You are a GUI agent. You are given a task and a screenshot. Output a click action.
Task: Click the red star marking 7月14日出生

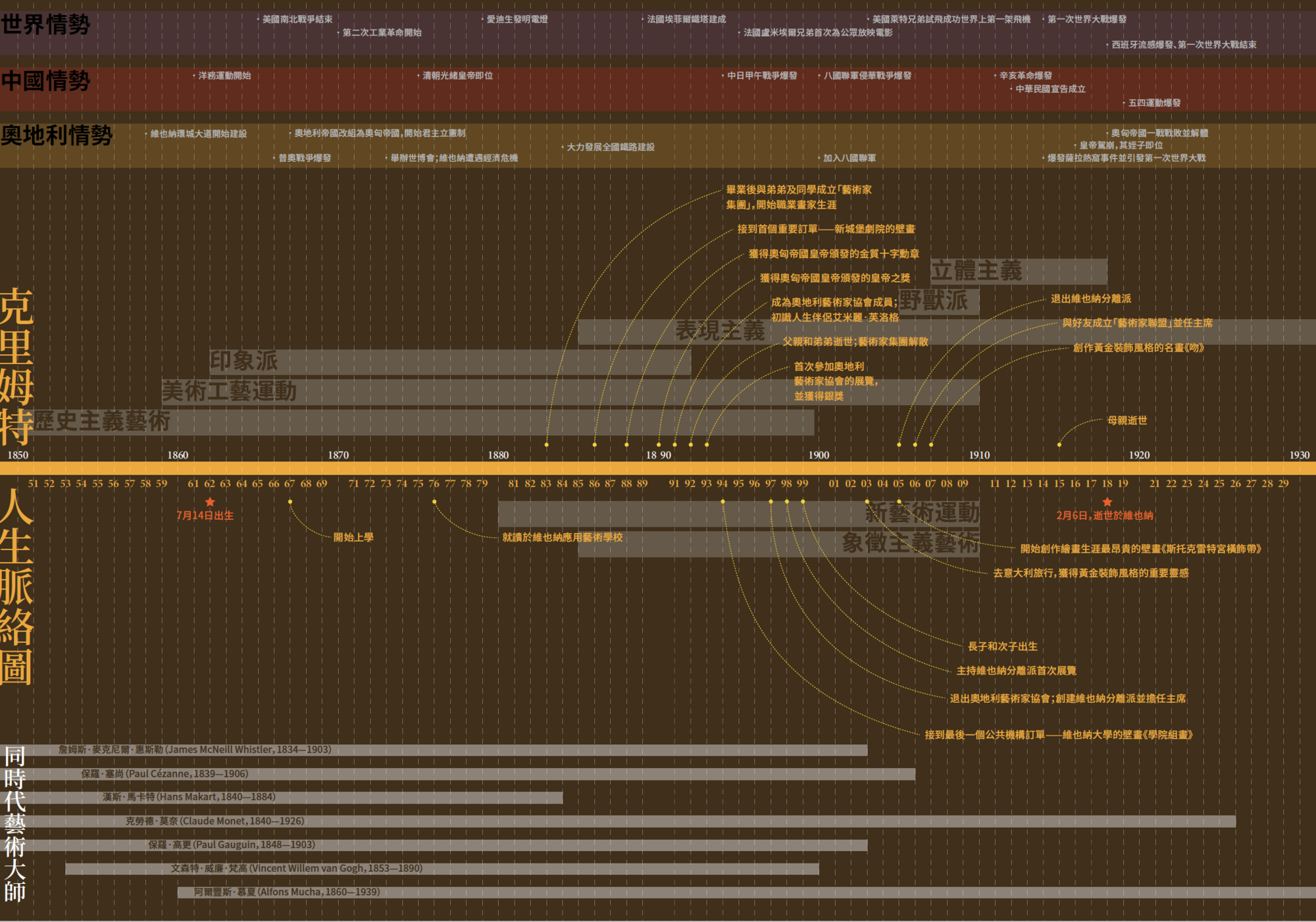(x=210, y=502)
